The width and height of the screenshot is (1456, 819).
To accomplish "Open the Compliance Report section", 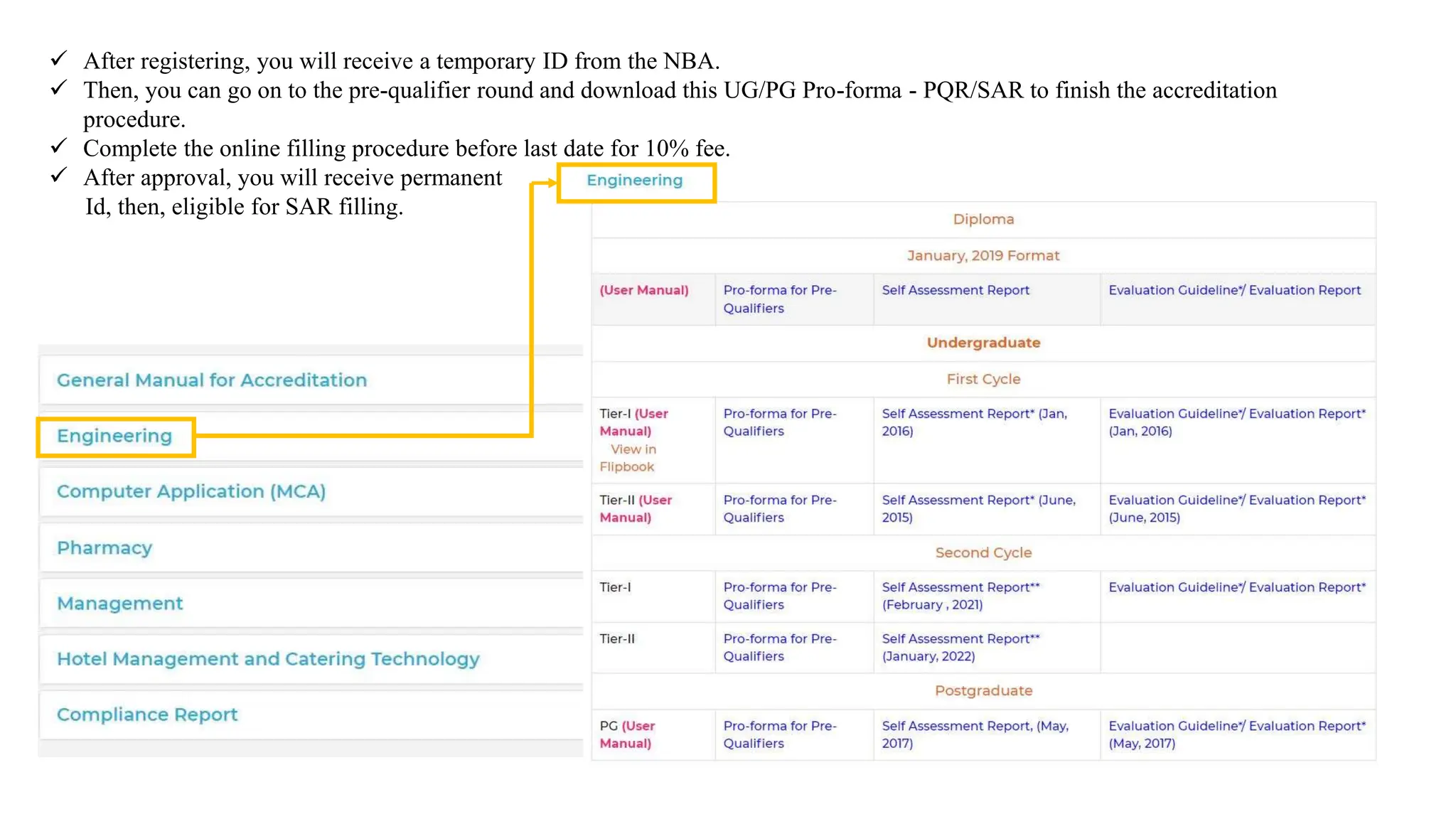I will pos(147,714).
